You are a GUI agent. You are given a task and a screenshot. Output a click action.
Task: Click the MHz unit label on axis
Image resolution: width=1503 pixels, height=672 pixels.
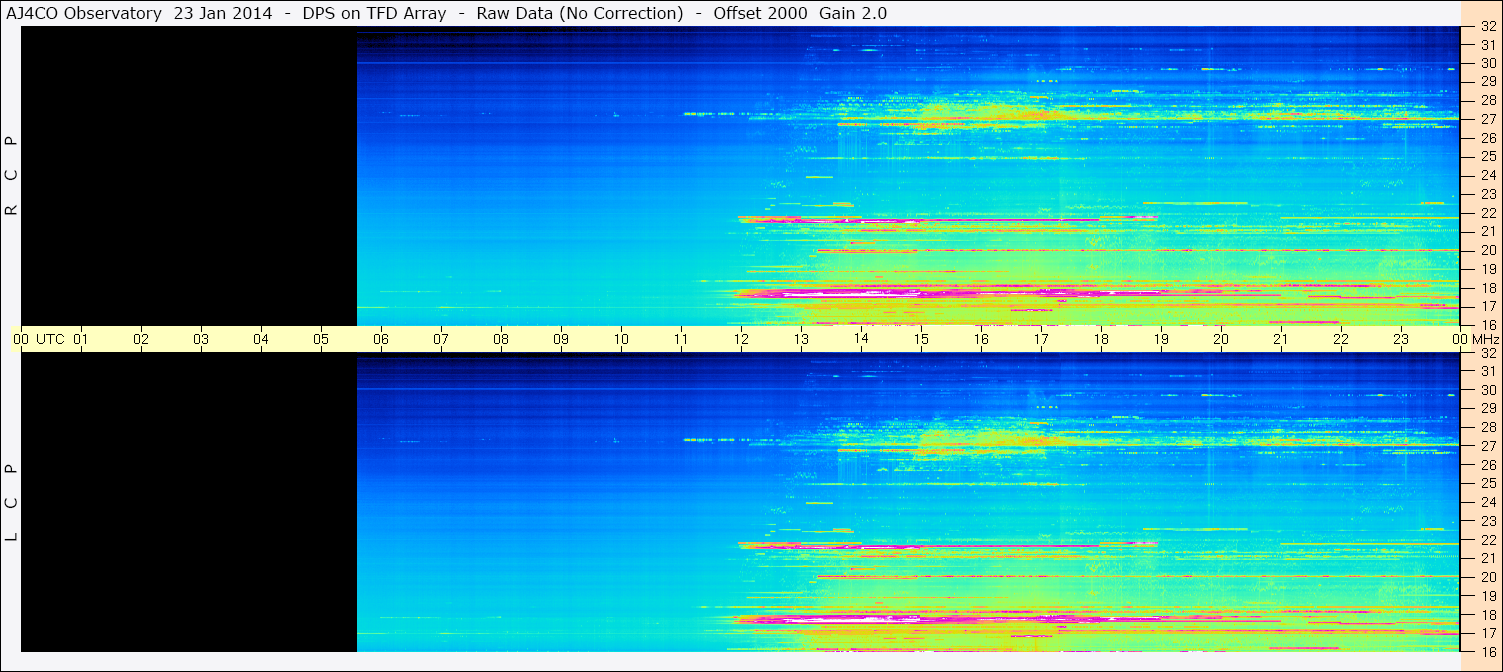click(x=1487, y=339)
